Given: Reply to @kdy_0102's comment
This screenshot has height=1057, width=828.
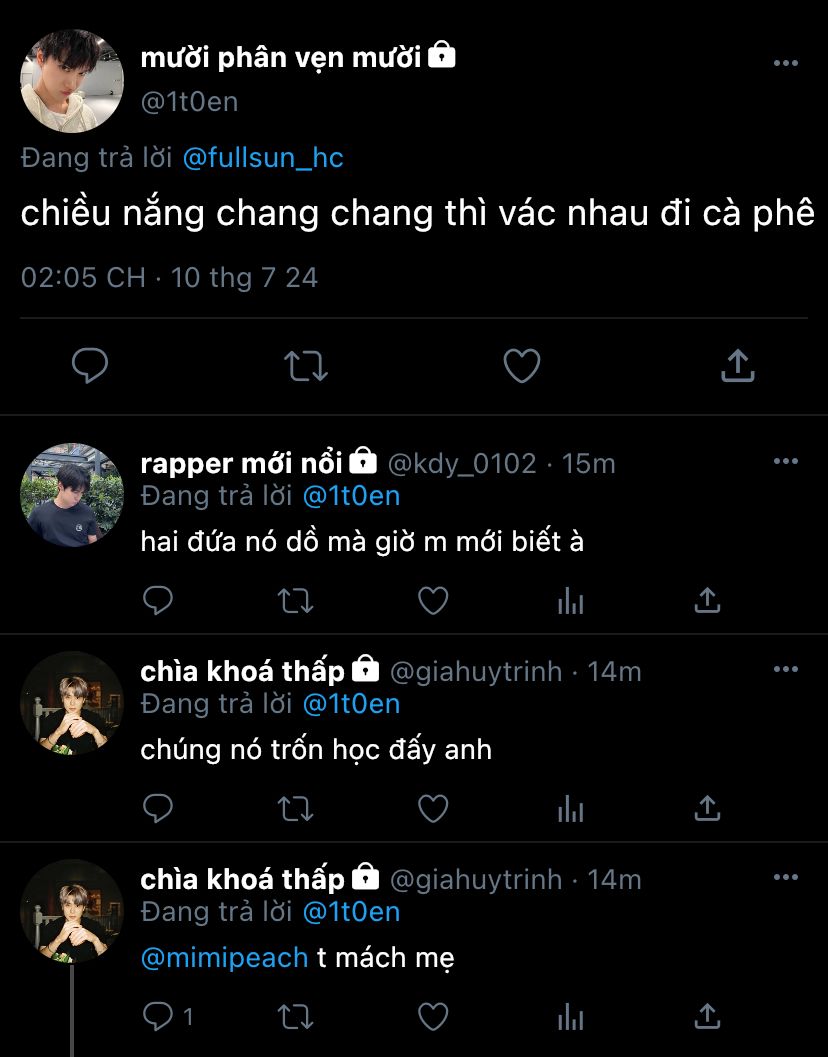Looking at the screenshot, I should coord(158,600).
